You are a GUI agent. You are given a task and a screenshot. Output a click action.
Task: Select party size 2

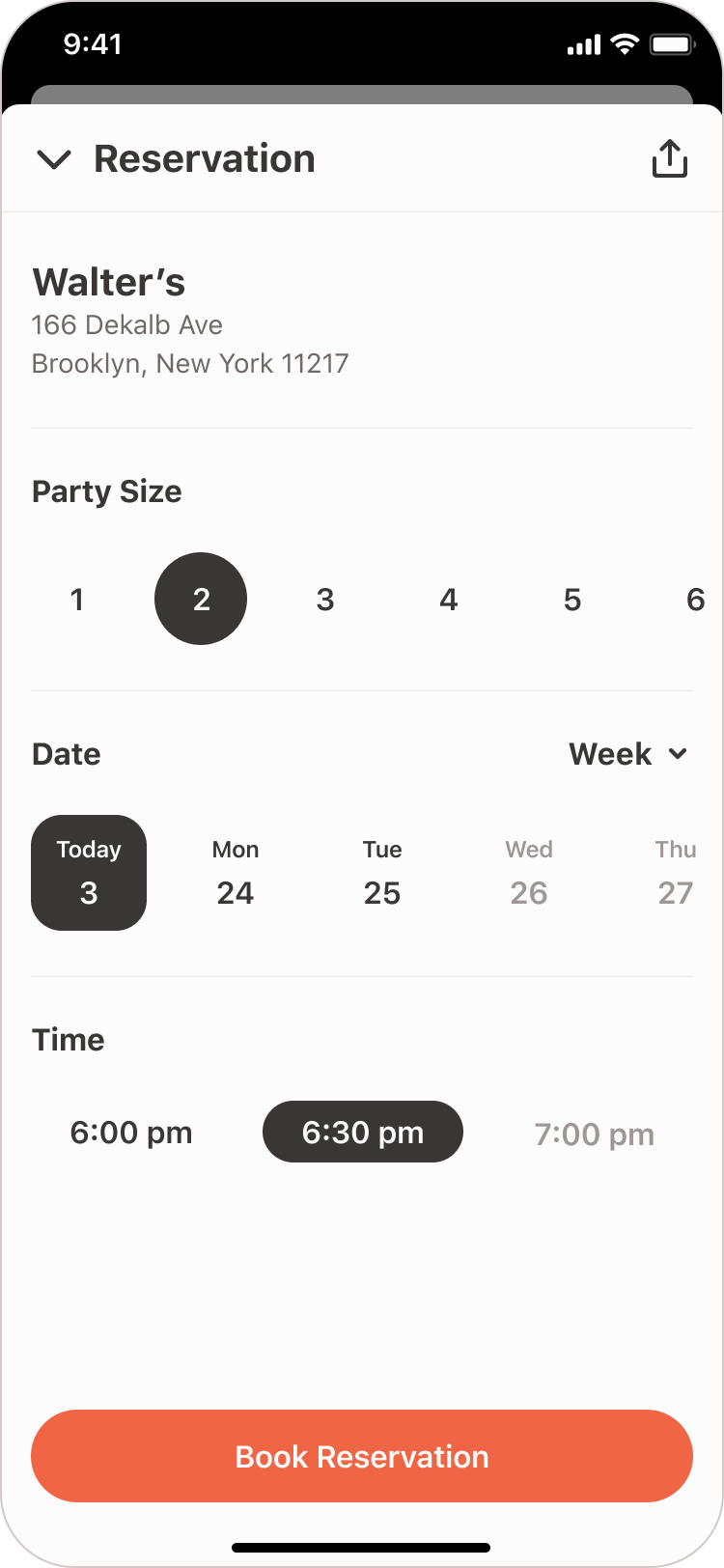coord(201,599)
